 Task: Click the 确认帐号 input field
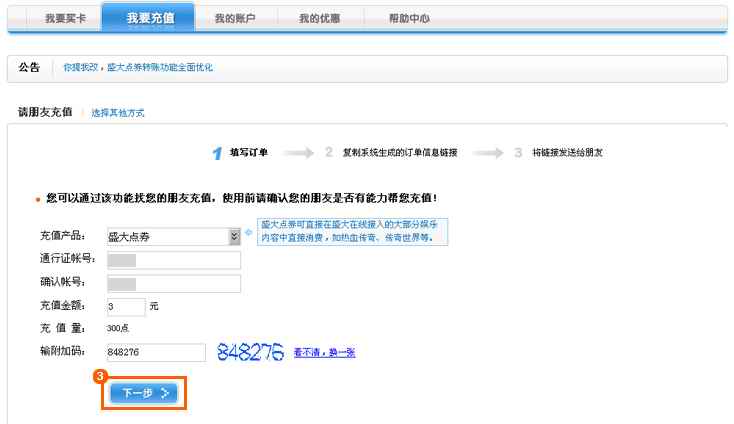click(x=173, y=283)
